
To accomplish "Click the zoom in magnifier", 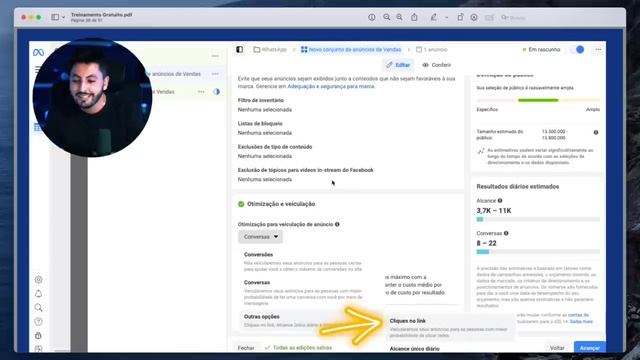I will coord(399,17).
